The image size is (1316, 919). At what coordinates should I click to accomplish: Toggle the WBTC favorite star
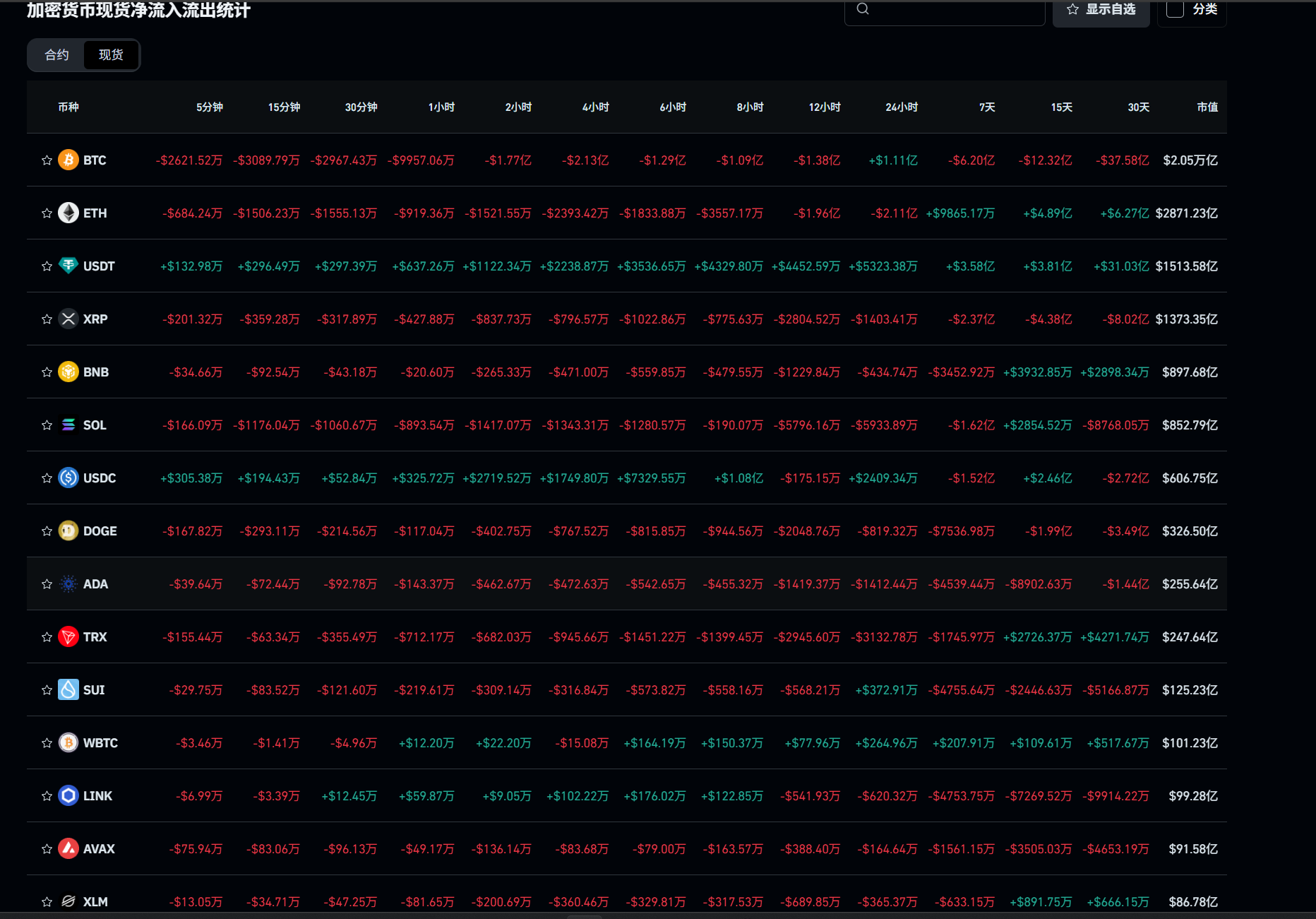point(47,743)
